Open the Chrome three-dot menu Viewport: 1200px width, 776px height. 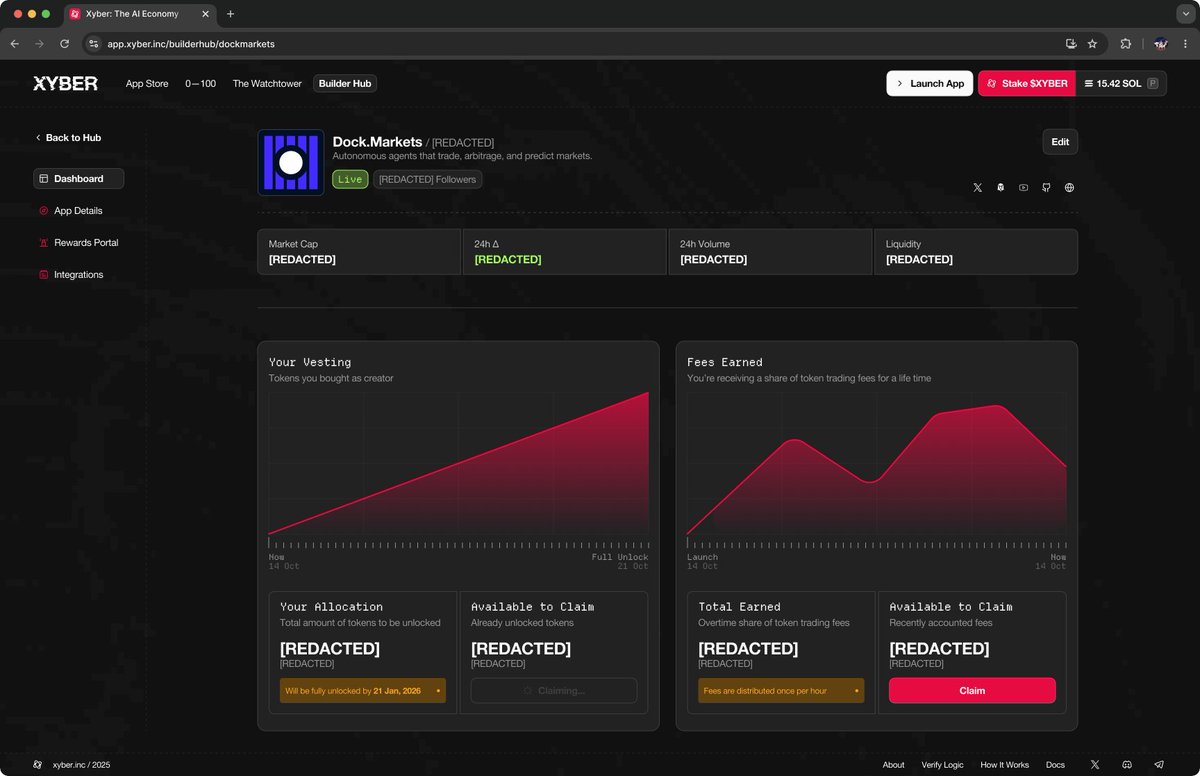pyautogui.click(x=1185, y=44)
